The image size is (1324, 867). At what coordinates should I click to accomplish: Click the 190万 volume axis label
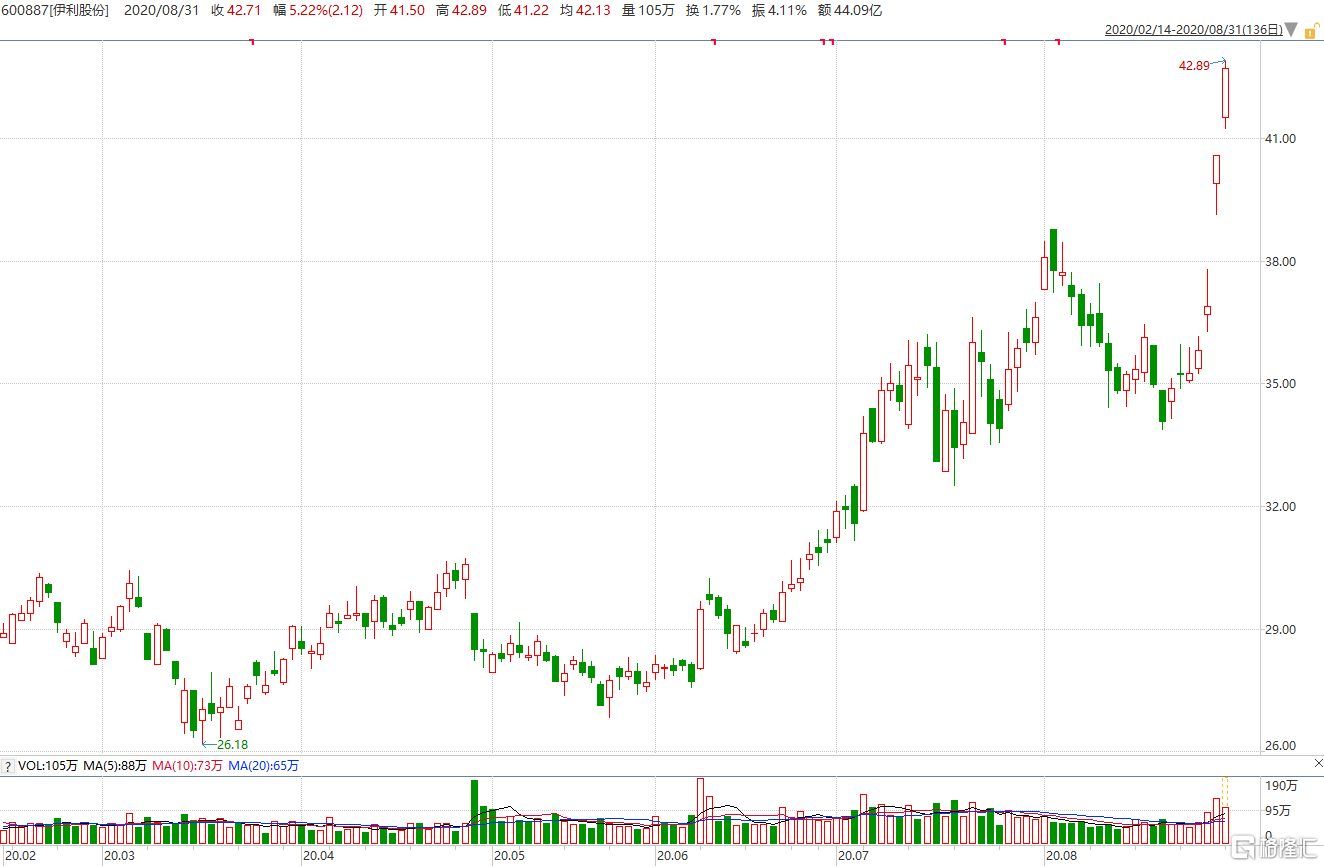coord(1281,786)
